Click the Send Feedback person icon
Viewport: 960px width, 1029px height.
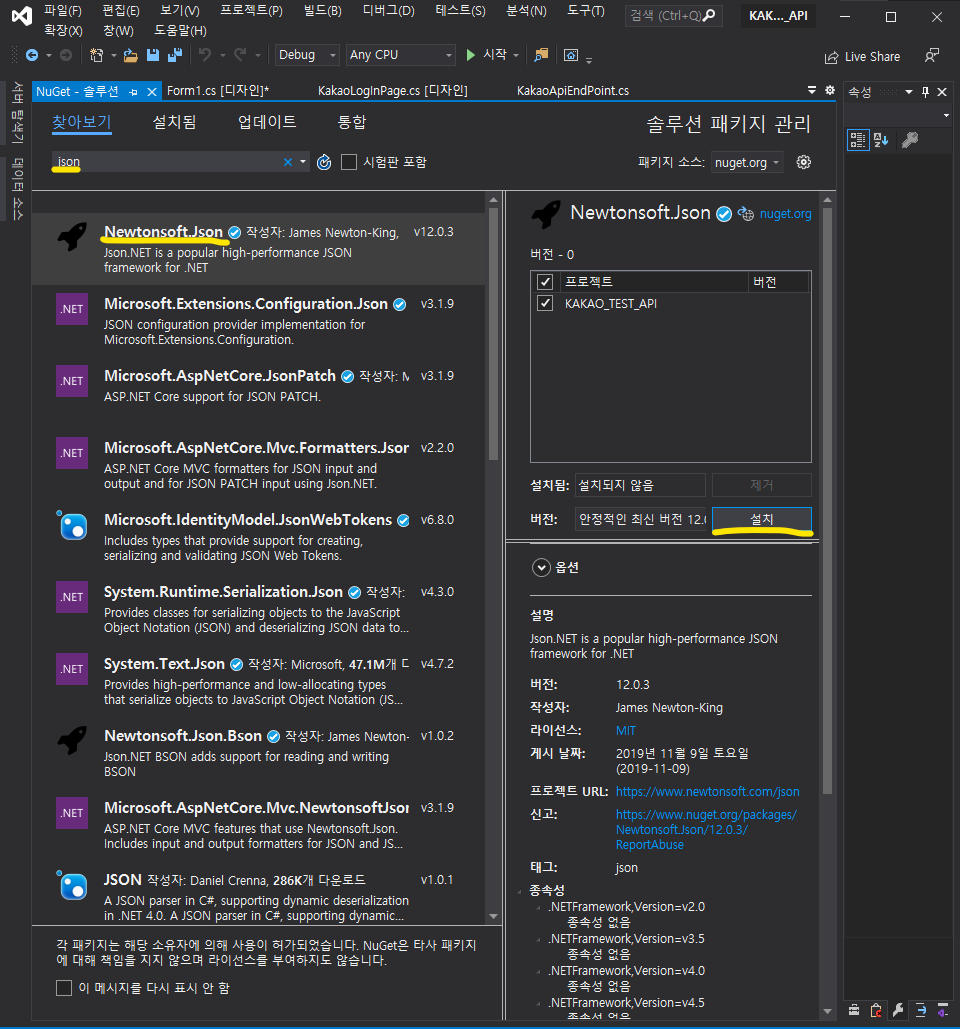click(x=931, y=56)
